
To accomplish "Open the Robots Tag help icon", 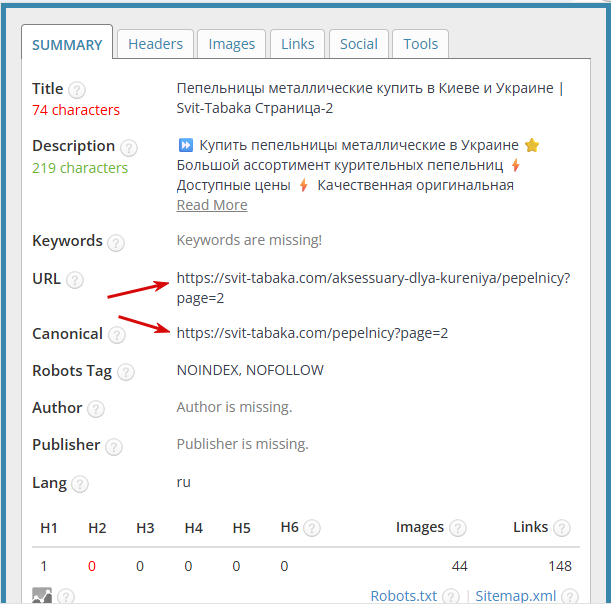I will (x=126, y=372).
